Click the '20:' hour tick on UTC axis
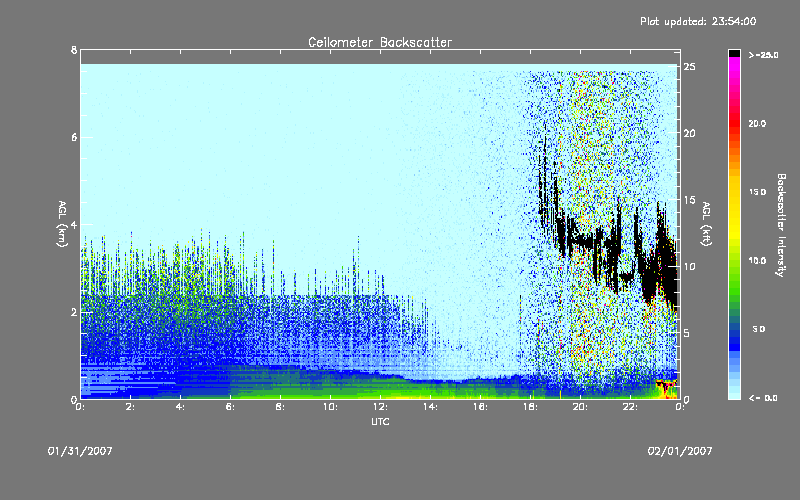800x500 pixels. tap(580, 407)
